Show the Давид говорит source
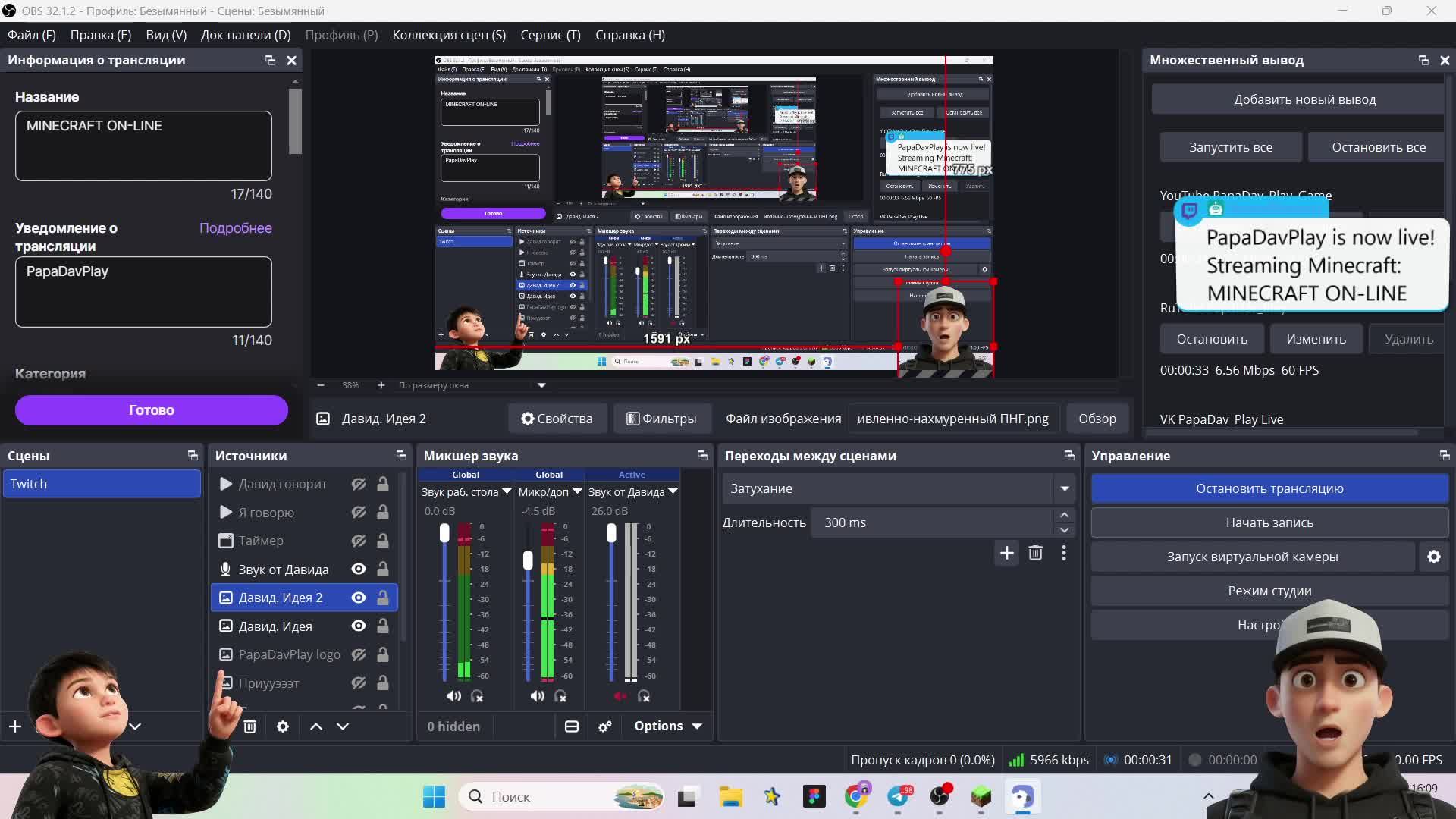 click(359, 484)
